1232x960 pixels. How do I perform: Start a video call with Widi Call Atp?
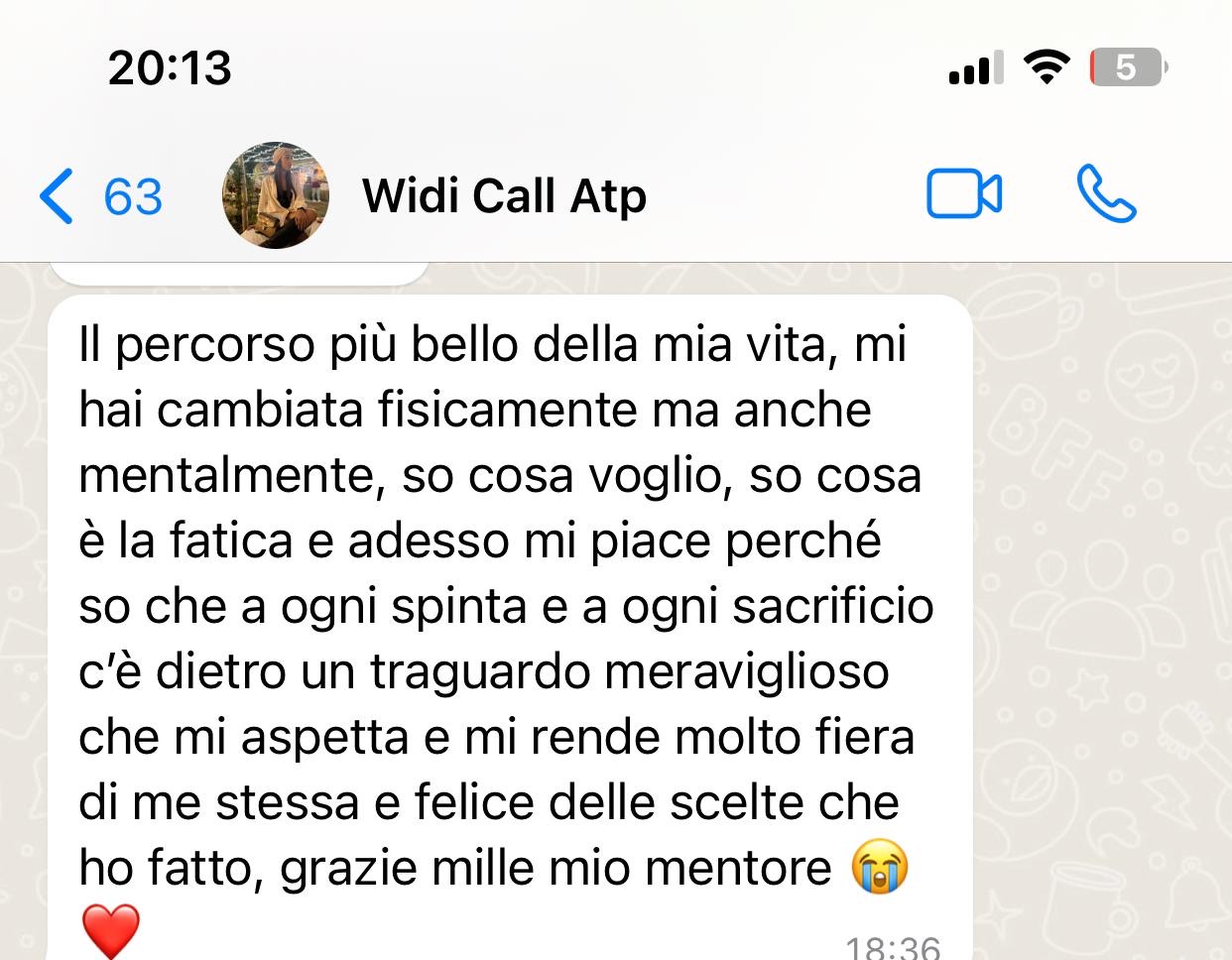(964, 193)
